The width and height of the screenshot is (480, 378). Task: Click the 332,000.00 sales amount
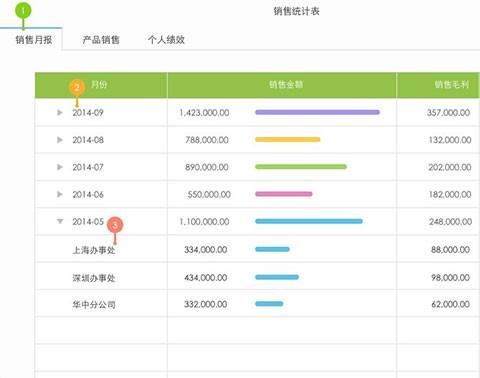206,304
